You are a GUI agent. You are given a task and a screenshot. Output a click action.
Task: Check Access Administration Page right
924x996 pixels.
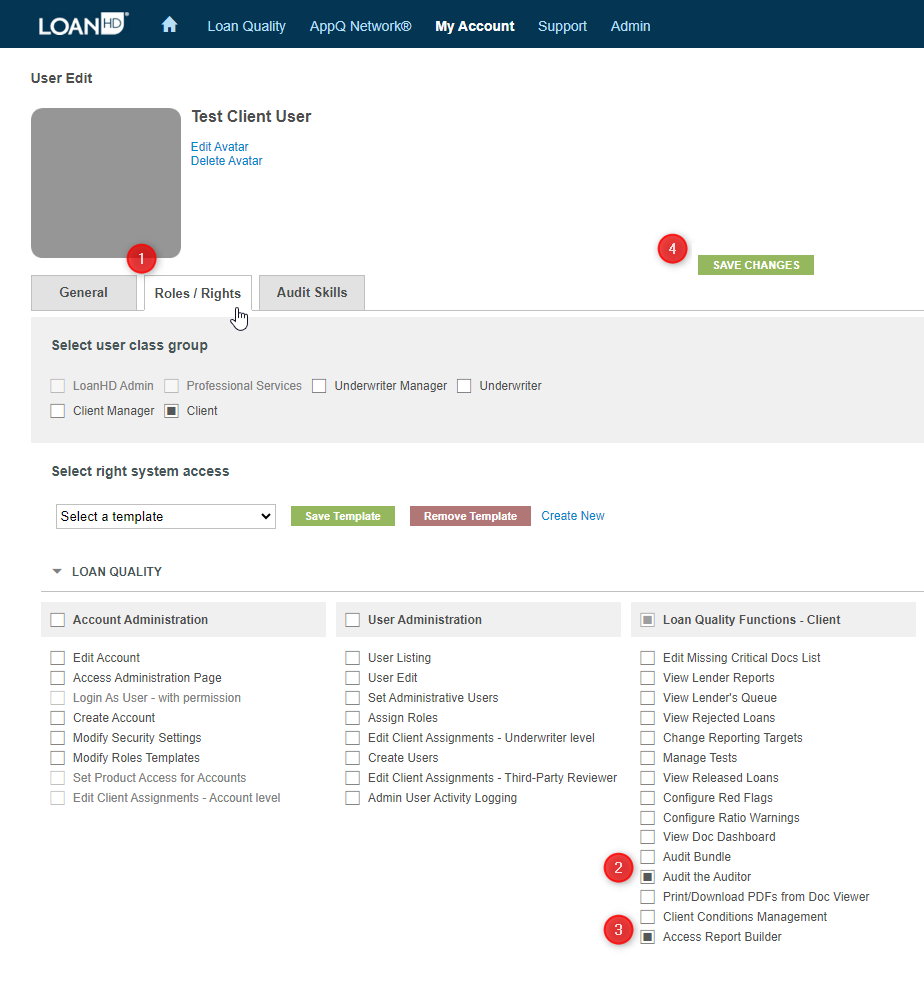[57, 678]
